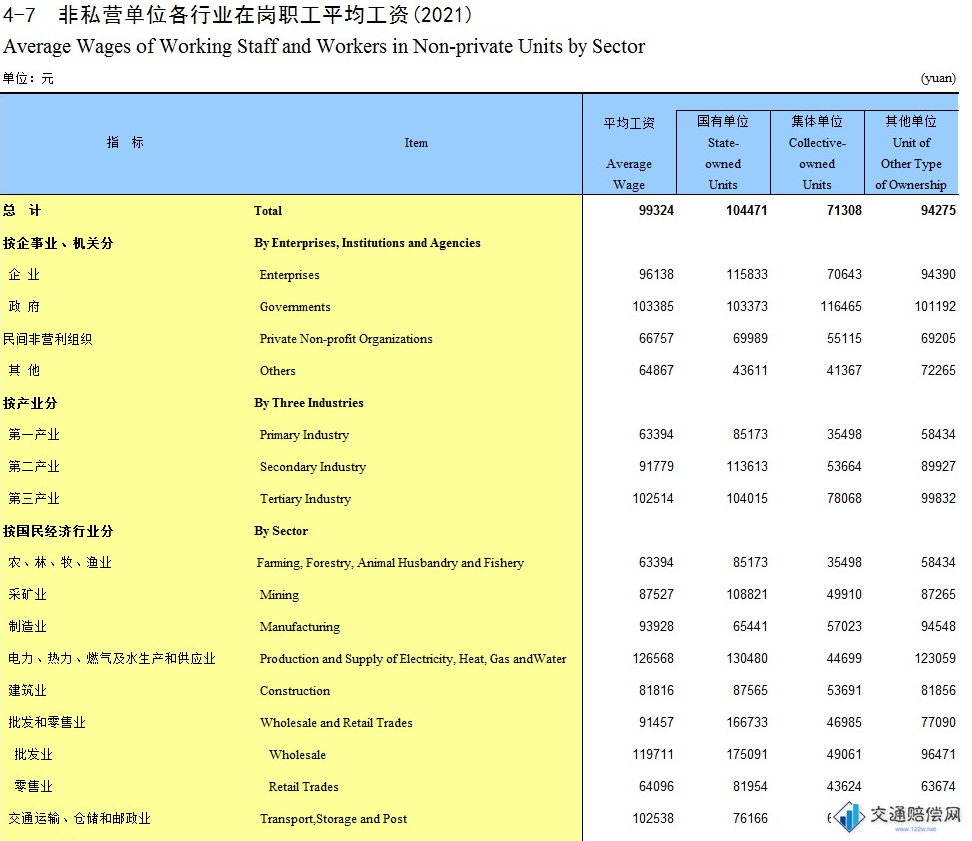
Task: Click value 166733 in Wholesale and Retail row
Action: click(x=747, y=723)
